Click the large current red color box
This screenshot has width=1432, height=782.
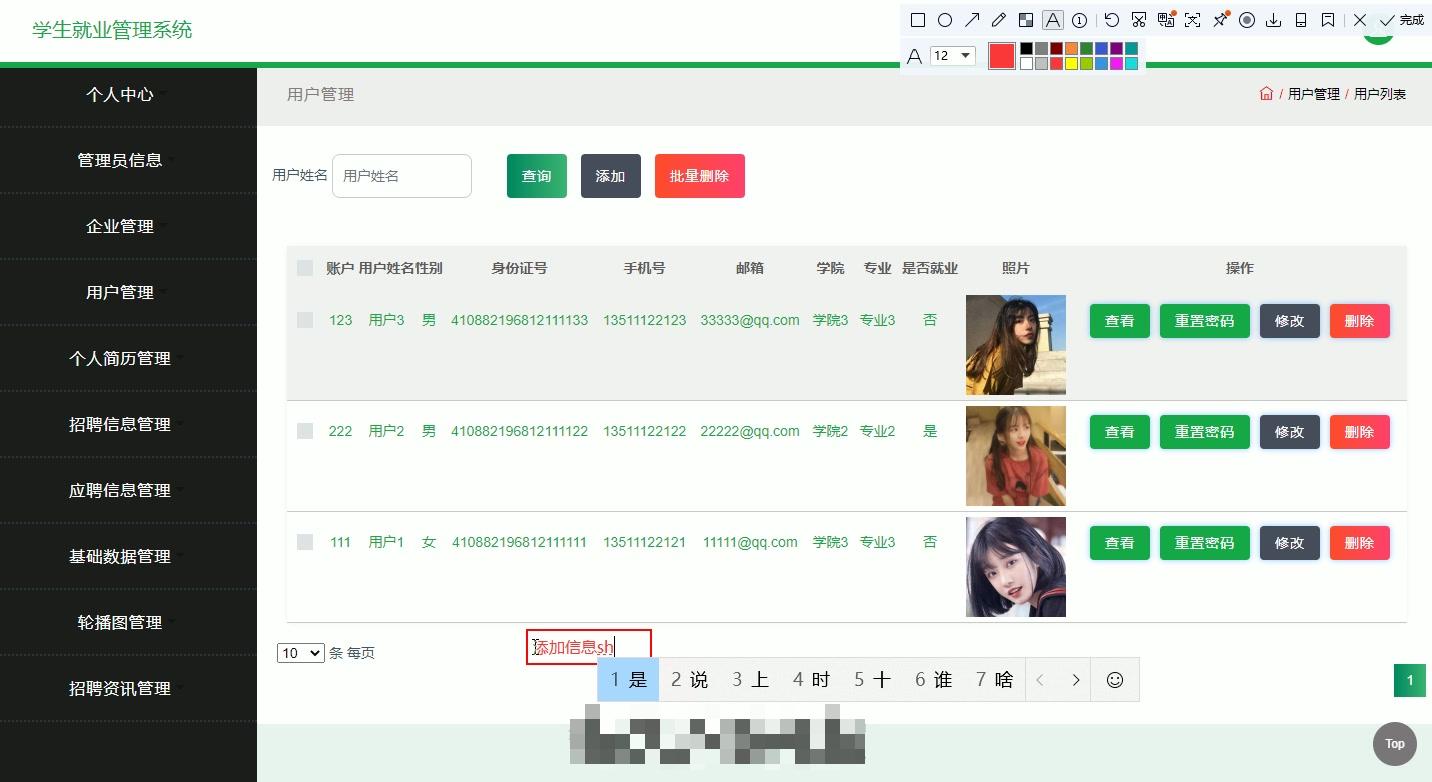[x=1001, y=56]
